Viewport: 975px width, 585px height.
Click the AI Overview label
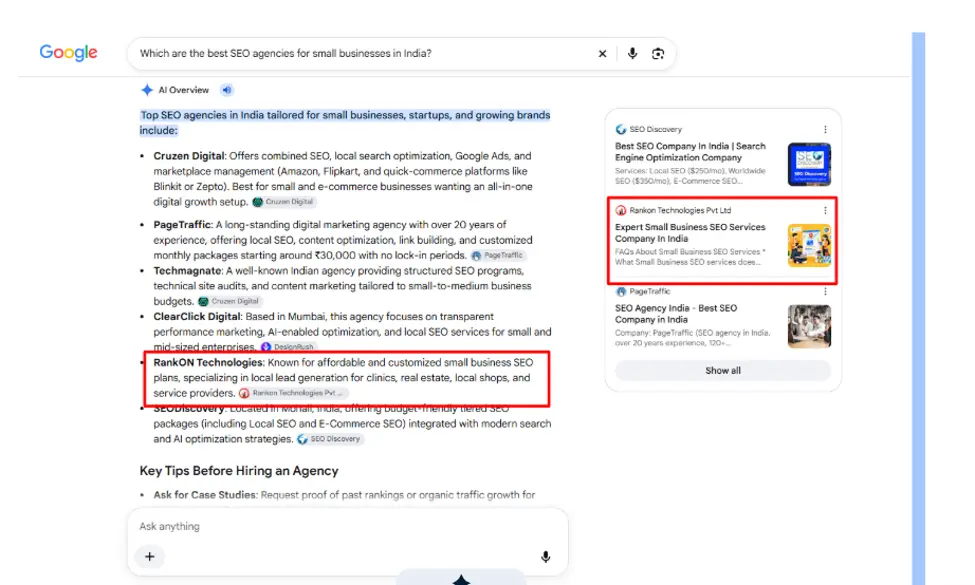pos(183,90)
